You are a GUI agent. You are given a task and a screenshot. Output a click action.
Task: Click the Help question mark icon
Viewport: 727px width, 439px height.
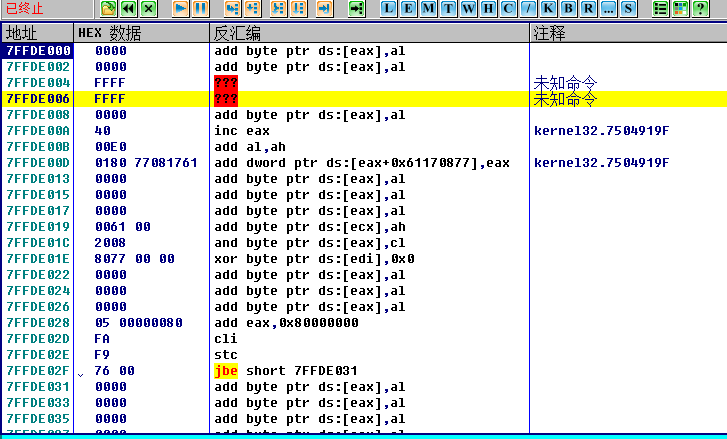pyautogui.click(x=700, y=8)
